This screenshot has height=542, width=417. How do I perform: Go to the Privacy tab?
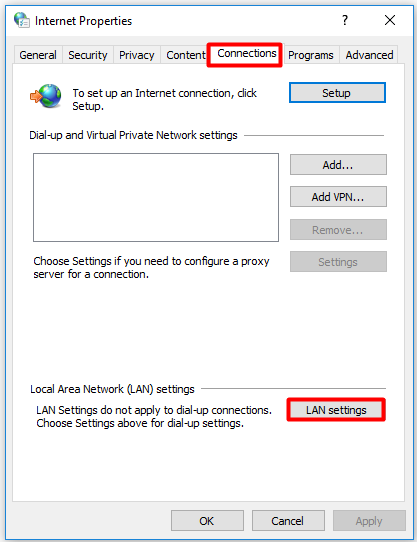pos(137,55)
